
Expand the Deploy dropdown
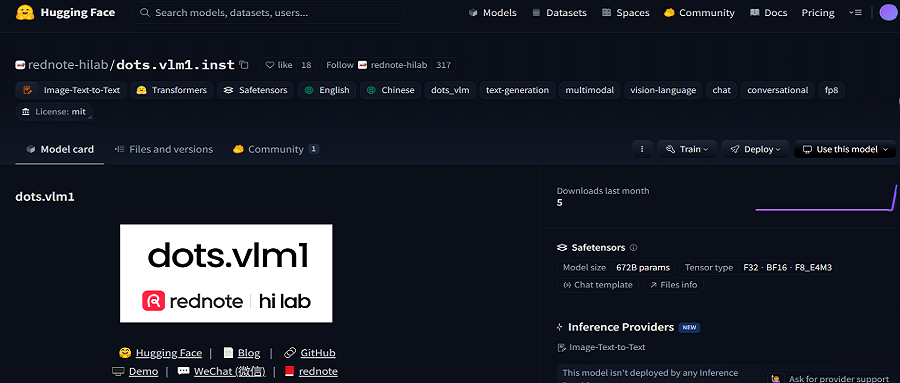[755, 149]
